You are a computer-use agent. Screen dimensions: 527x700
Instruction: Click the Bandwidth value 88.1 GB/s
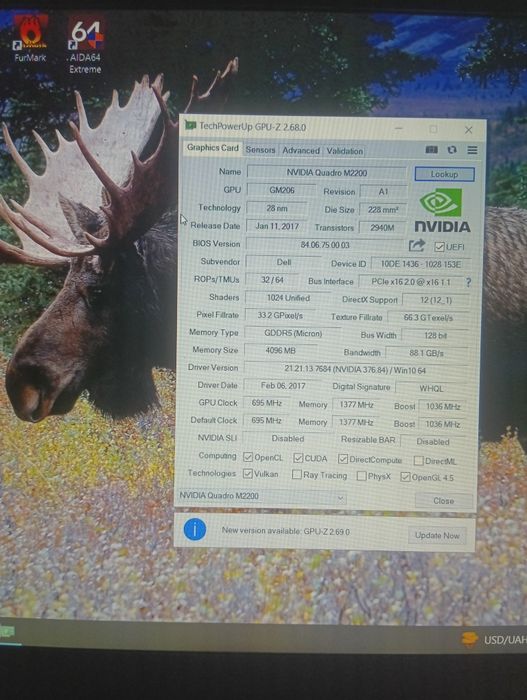[427, 353]
